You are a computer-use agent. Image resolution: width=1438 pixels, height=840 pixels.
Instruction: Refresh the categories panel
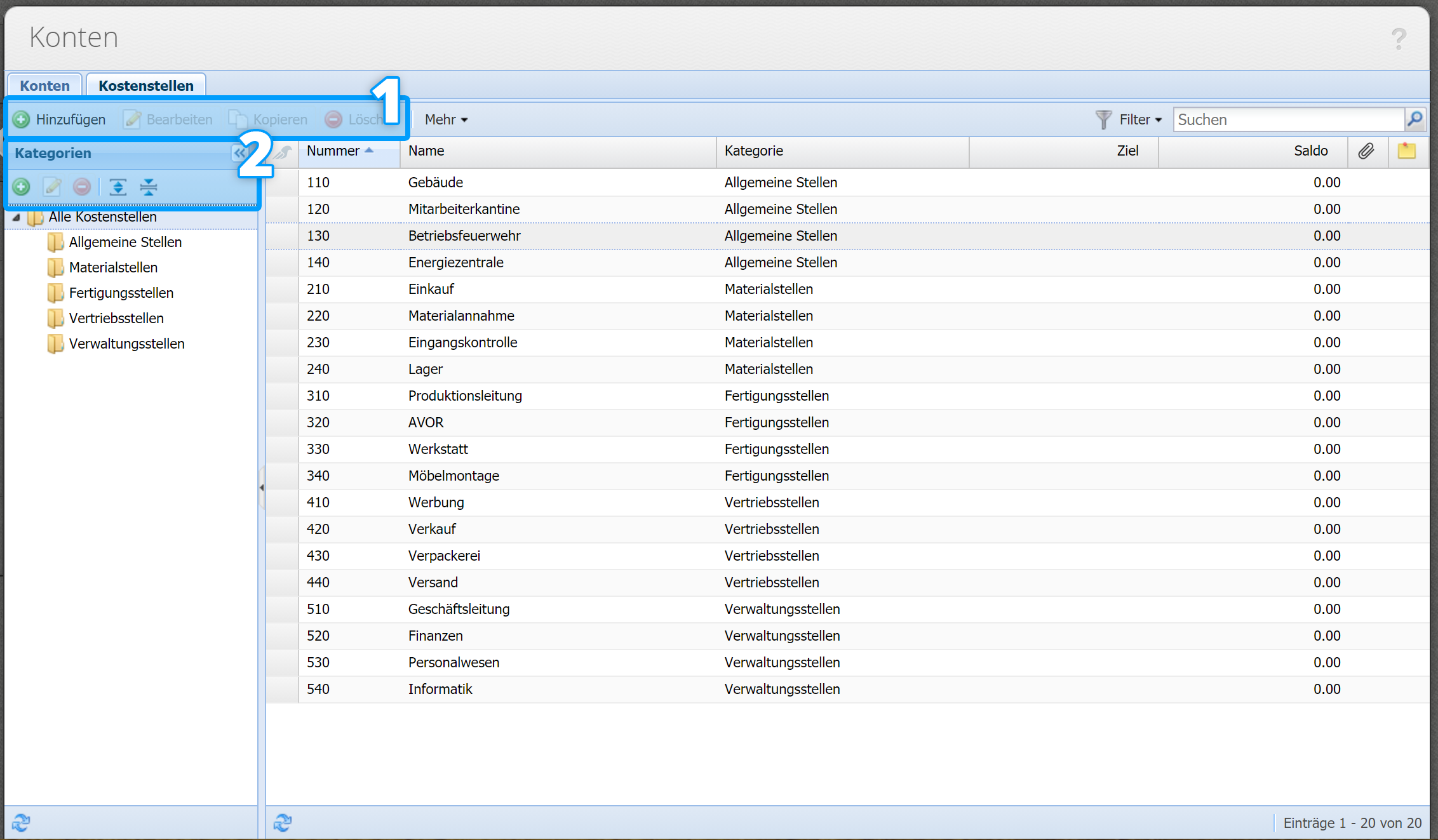pyautogui.click(x=20, y=822)
